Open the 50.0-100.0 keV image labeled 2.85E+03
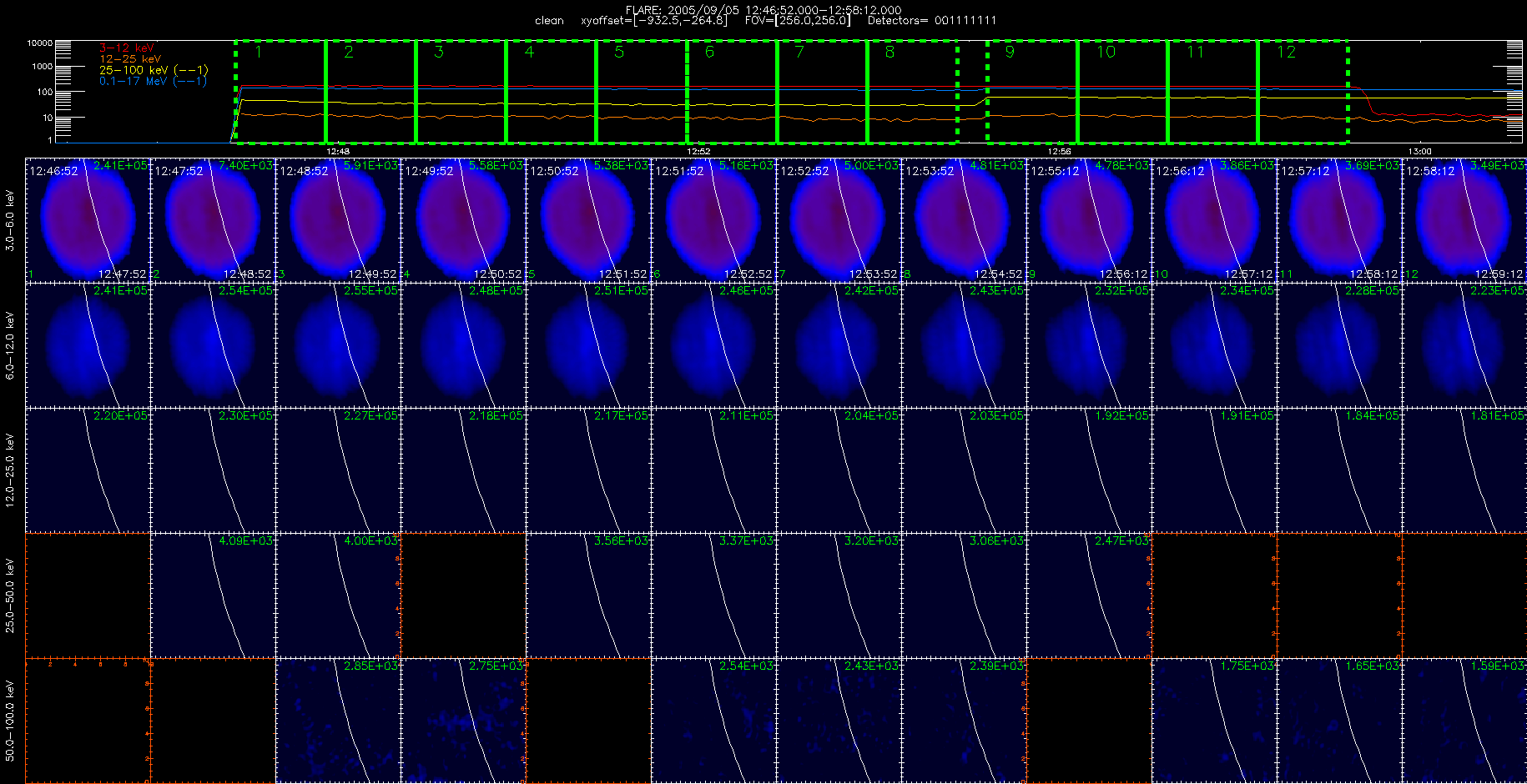This screenshot has height=784, width=1527. click(x=338, y=721)
